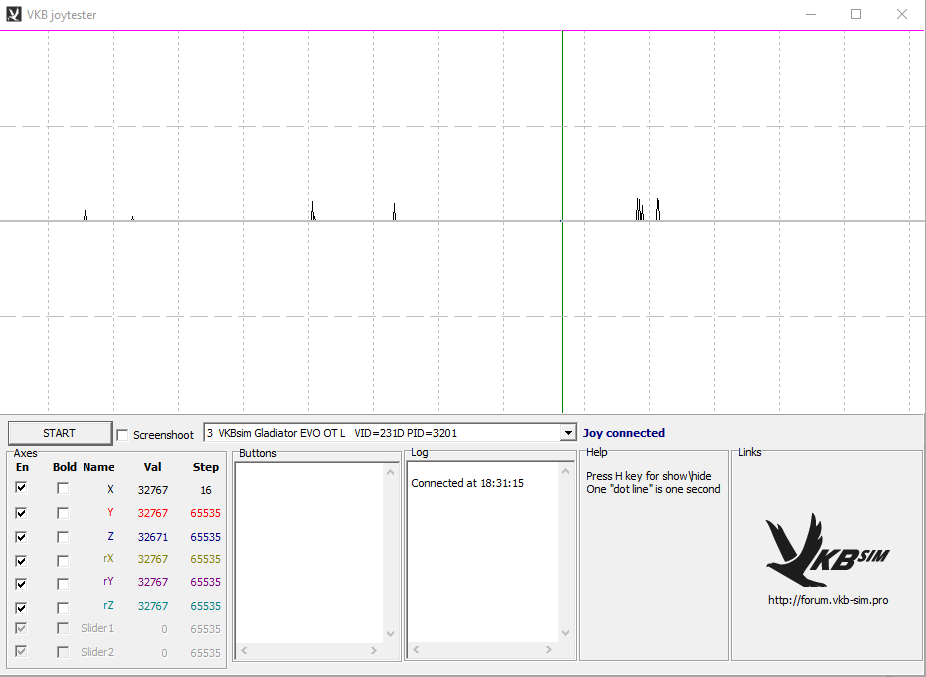Click the Buttons list left scroll arrow
Screen dimensions: 926x677
point(244,650)
